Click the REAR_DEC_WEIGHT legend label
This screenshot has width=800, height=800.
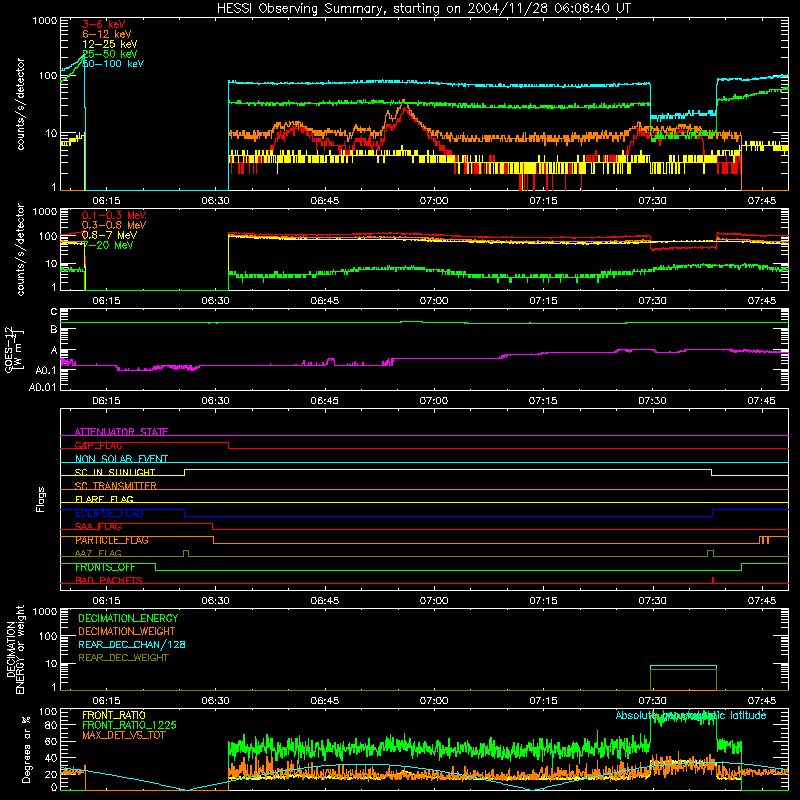(x=123, y=658)
